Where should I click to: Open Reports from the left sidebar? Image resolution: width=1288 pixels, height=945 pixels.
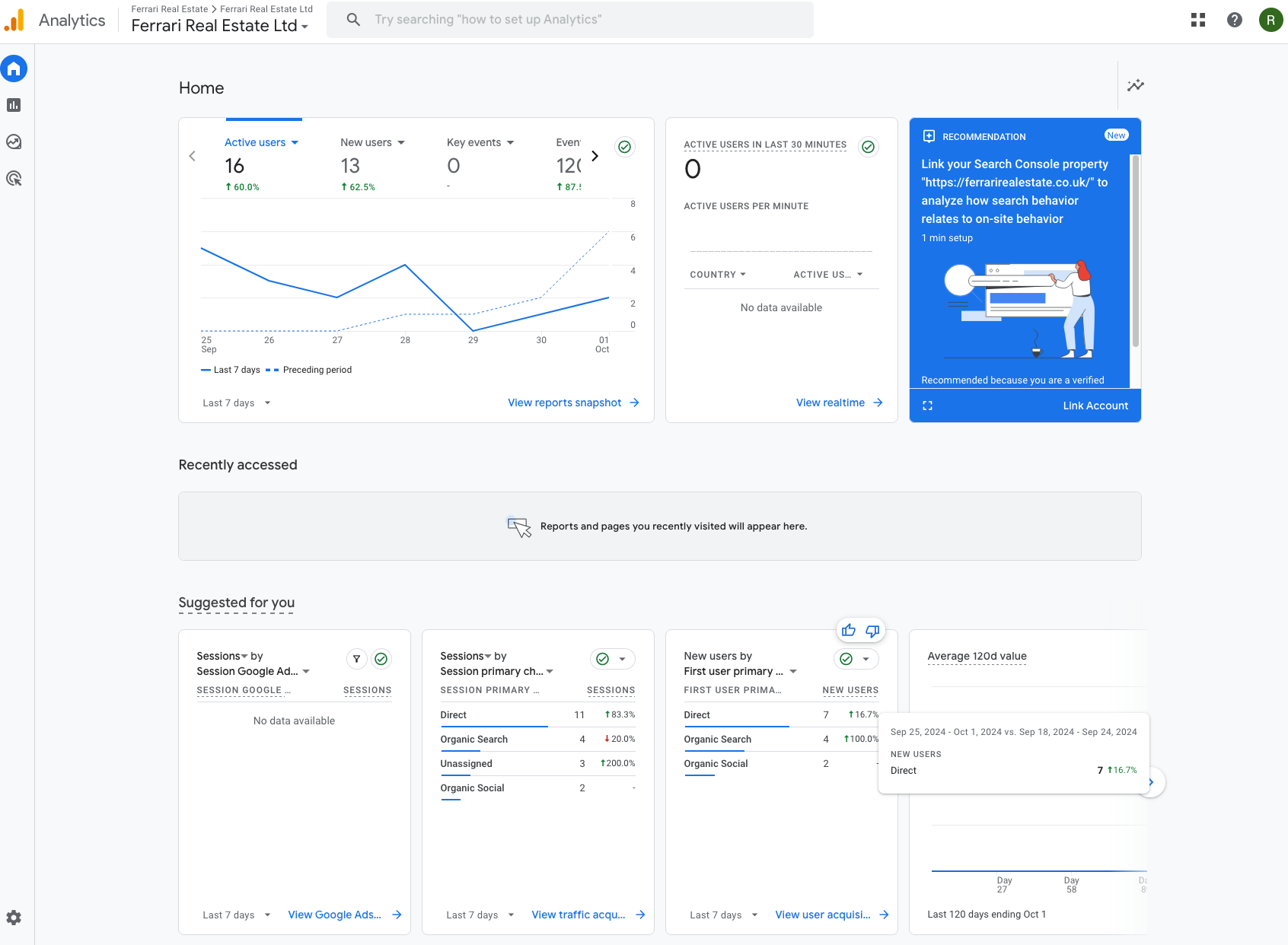(14, 105)
